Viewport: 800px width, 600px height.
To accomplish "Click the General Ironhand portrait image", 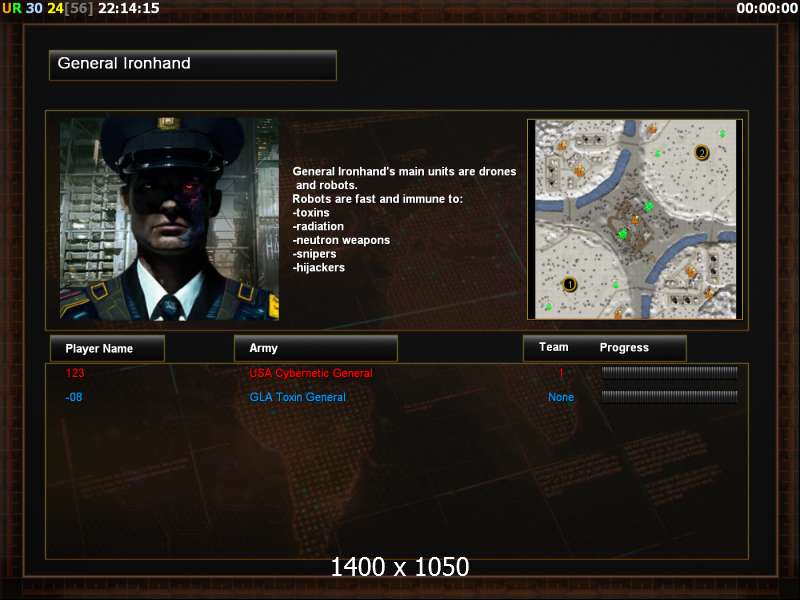I will tap(169, 219).
